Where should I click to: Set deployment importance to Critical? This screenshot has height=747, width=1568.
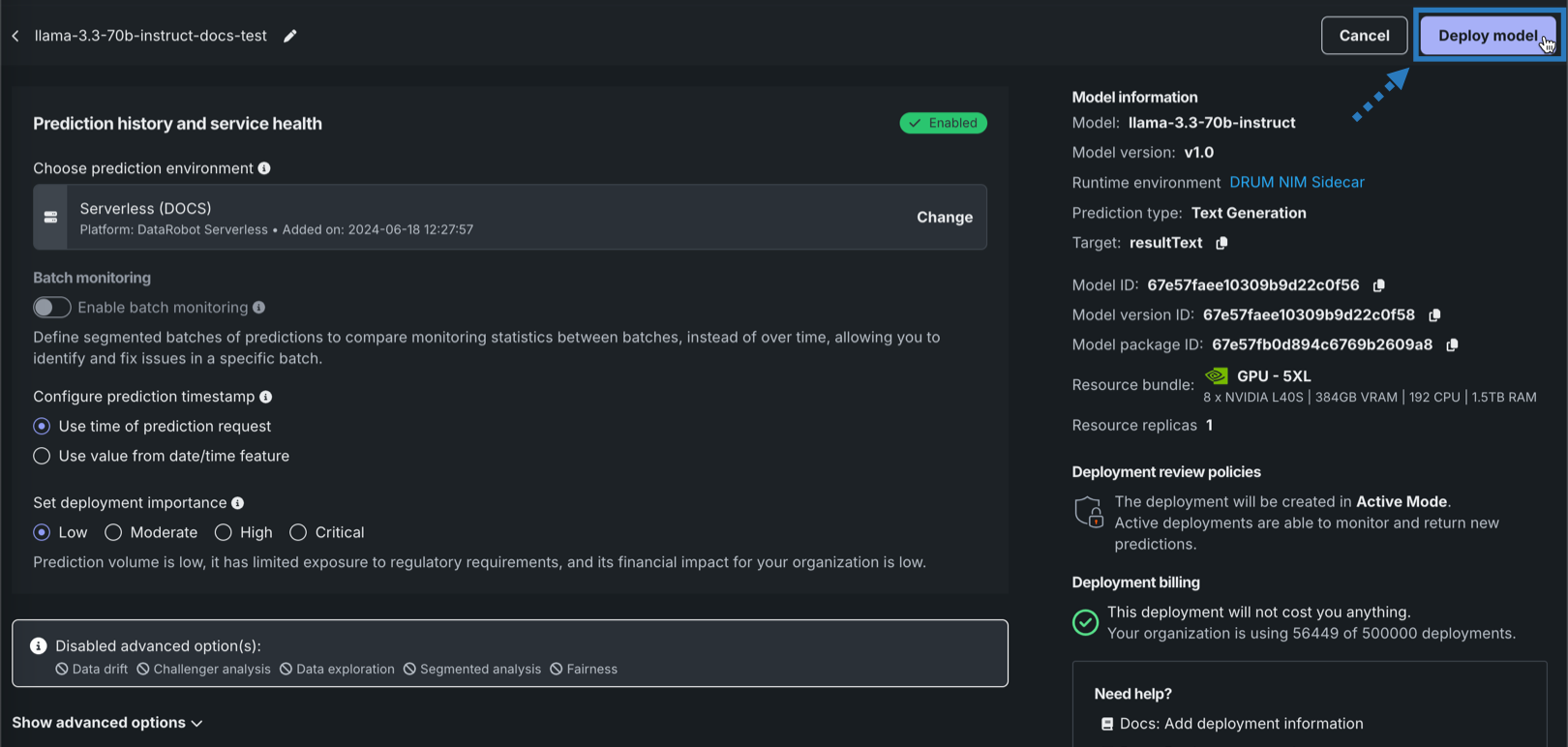(x=298, y=532)
